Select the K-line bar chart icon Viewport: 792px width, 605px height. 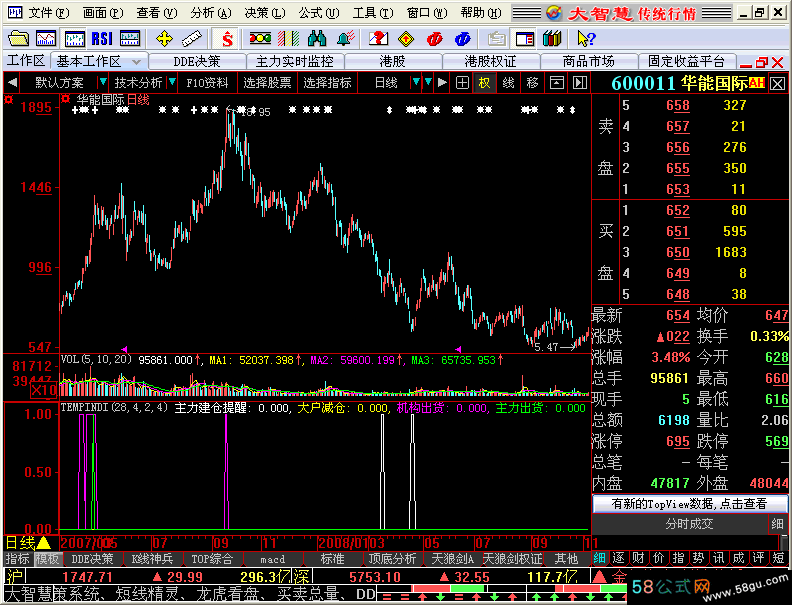coord(75,38)
